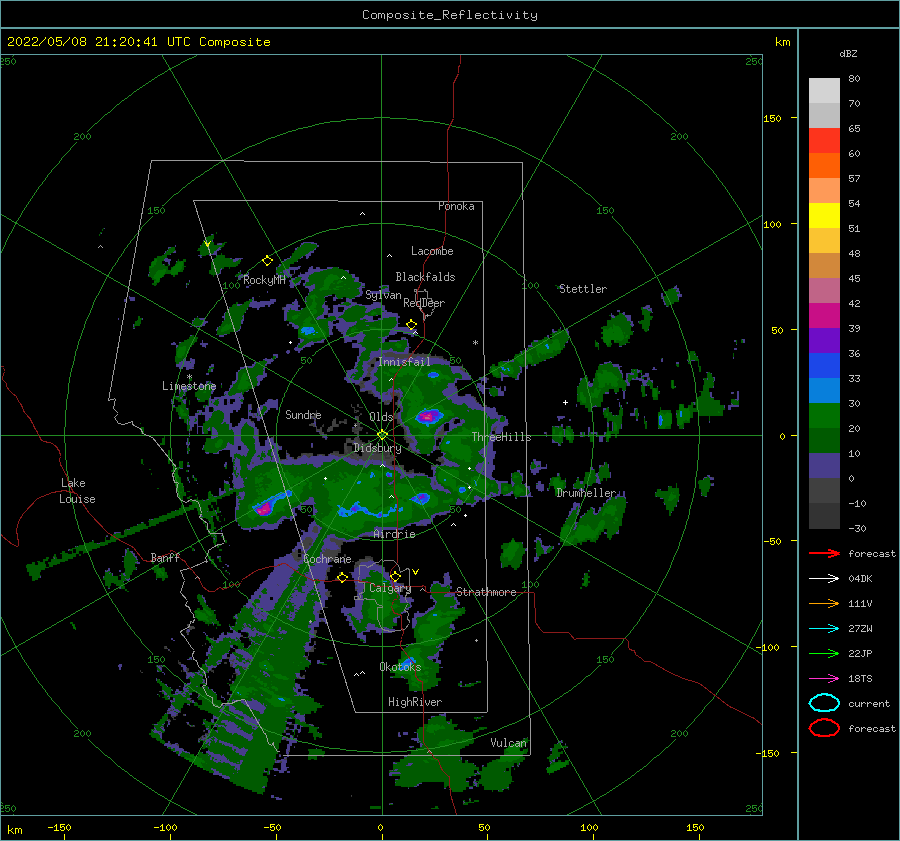This screenshot has width=900, height=841.
Task: Click the Banff label
Action: click(x=165, y=558)
